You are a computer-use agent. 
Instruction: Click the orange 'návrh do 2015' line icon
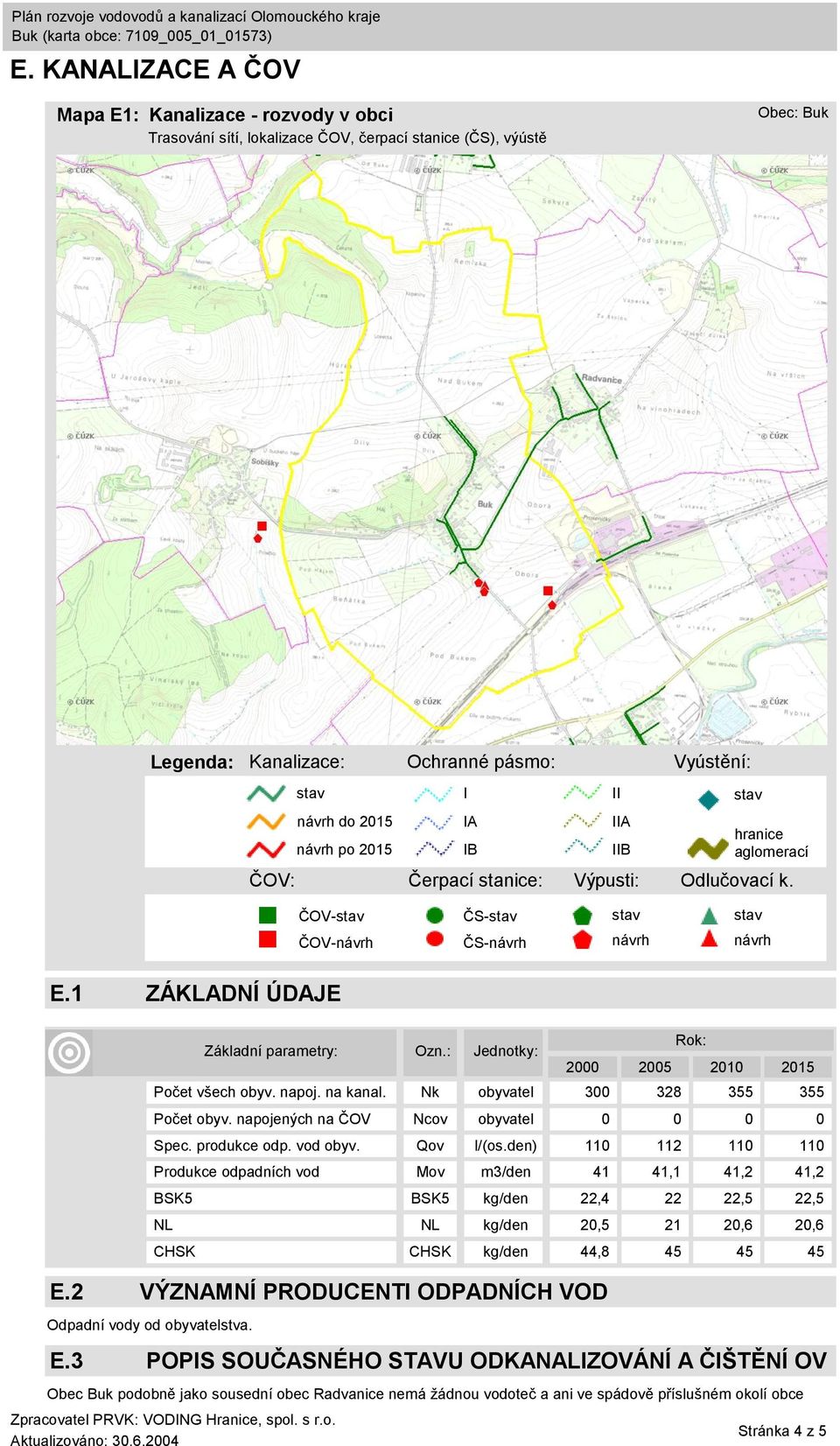pyautogui.click(x=266, y=821)
